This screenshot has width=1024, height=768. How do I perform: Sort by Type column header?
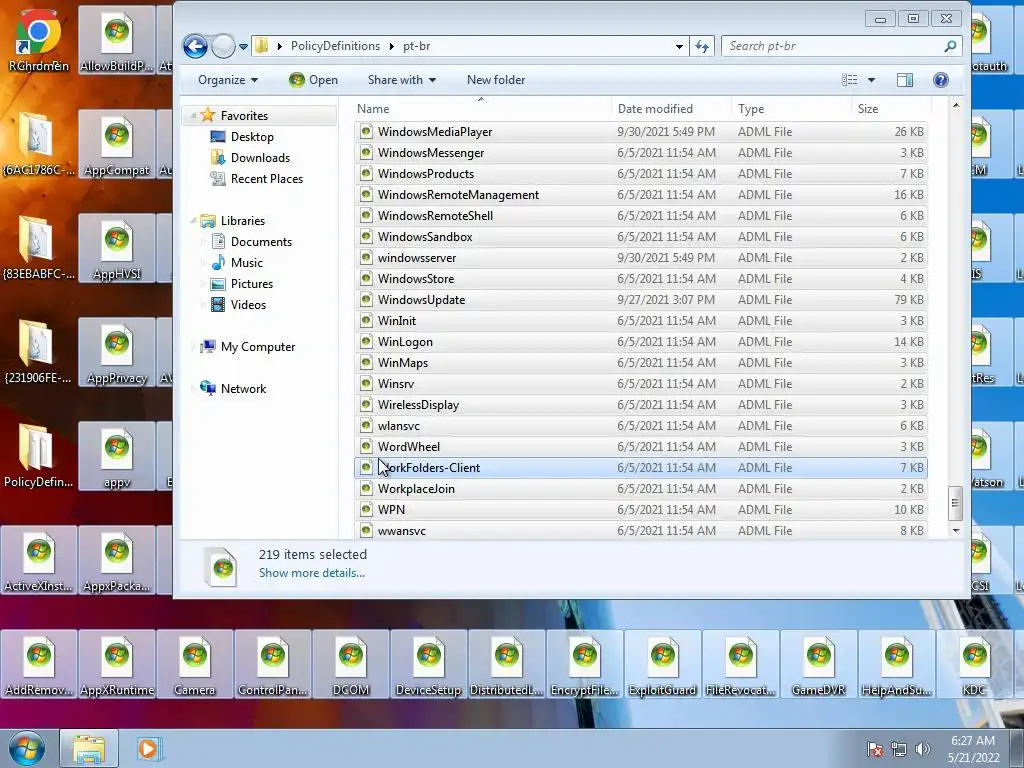(x=791, y=108)
